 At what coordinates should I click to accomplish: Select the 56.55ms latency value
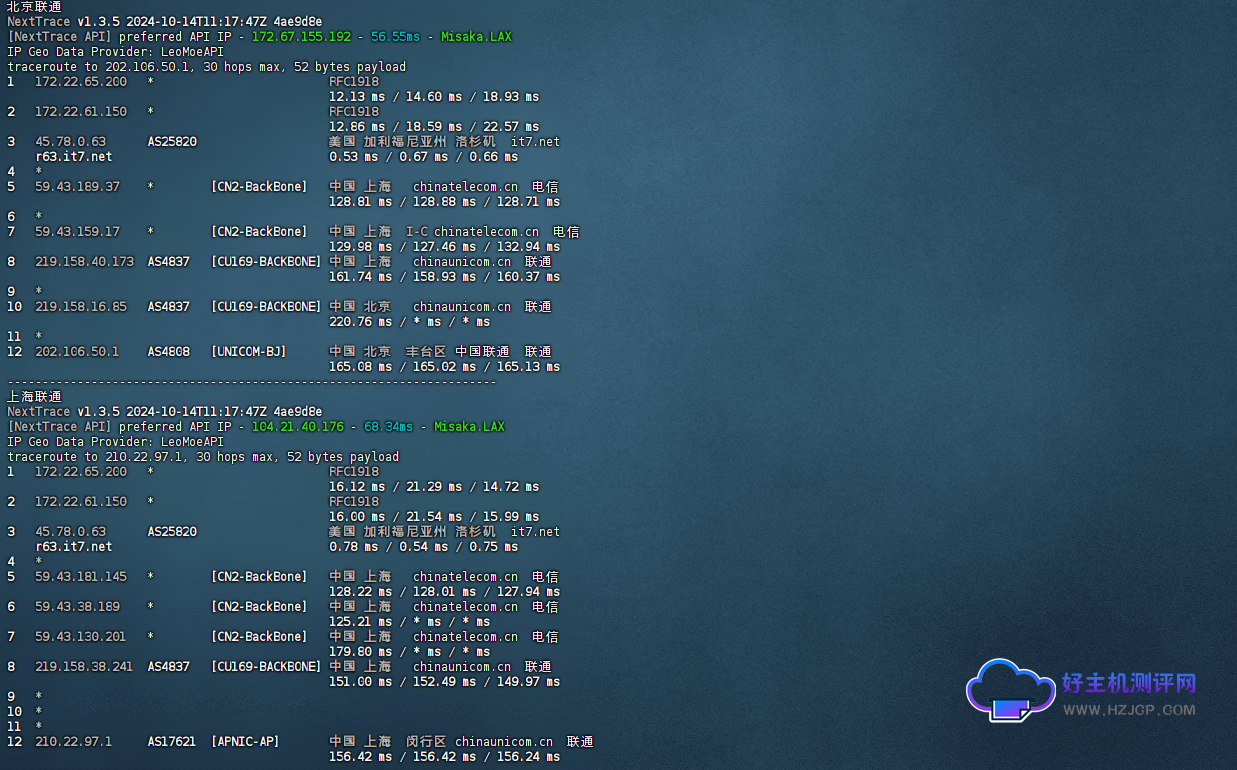pyautogui.click(x=395, y=37)
